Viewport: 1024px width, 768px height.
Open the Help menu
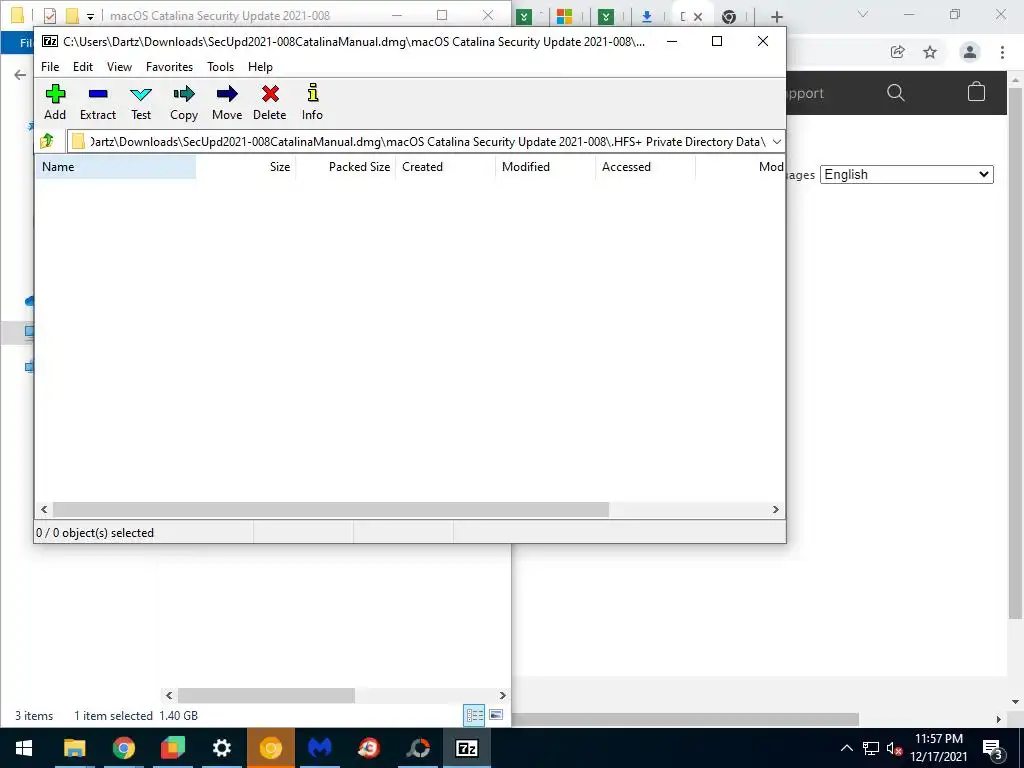tap(260, 67)
